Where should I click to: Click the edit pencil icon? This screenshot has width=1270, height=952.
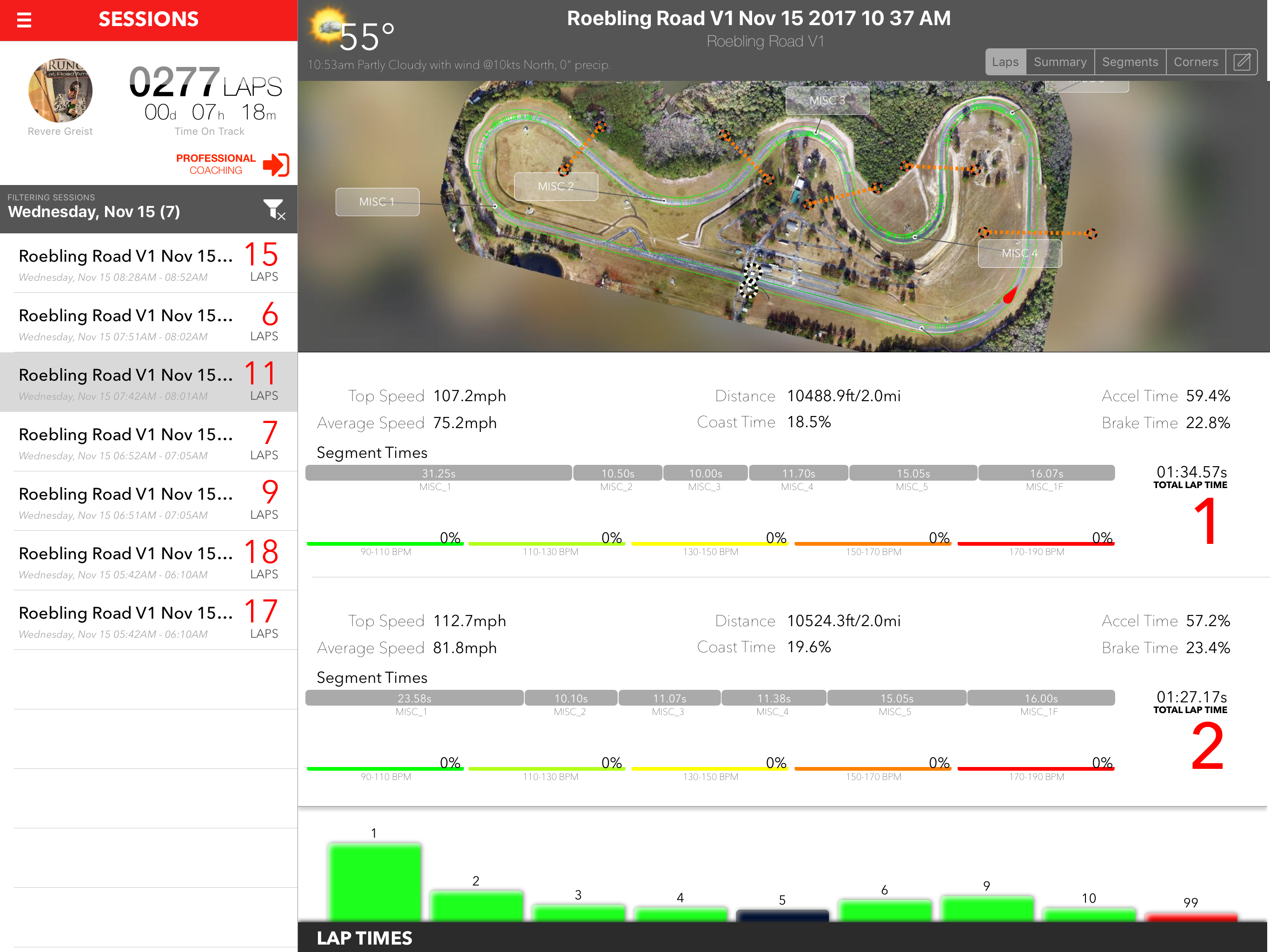pyautogui.click(x=1241, y=62)
